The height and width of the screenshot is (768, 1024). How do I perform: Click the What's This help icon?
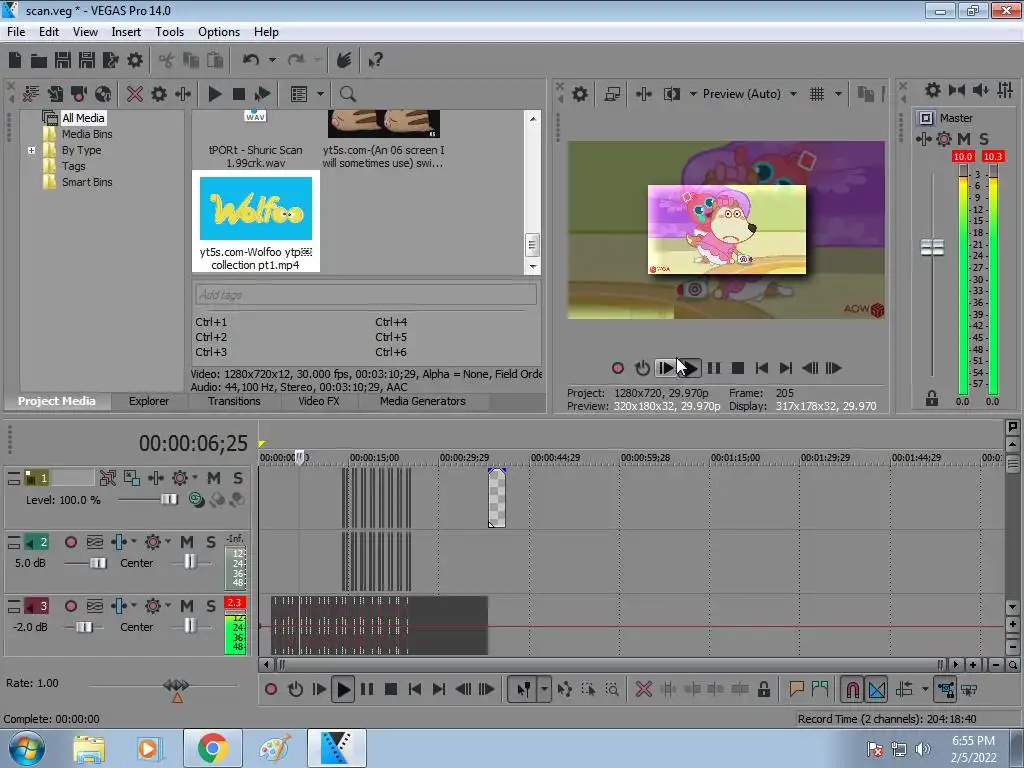[x=375, y=60]
